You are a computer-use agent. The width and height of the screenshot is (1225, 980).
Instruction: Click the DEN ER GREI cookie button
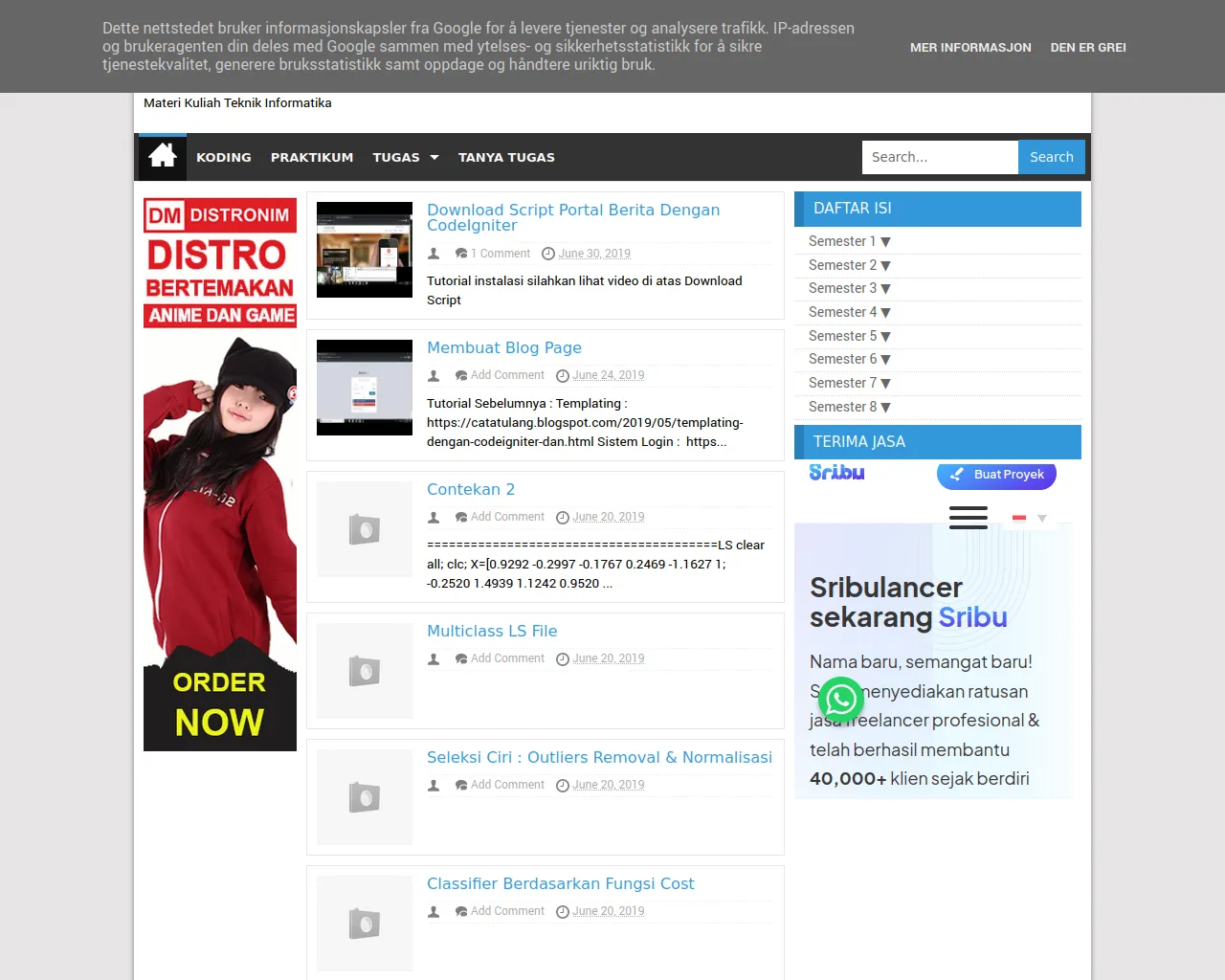click(x=1088, y=47)
